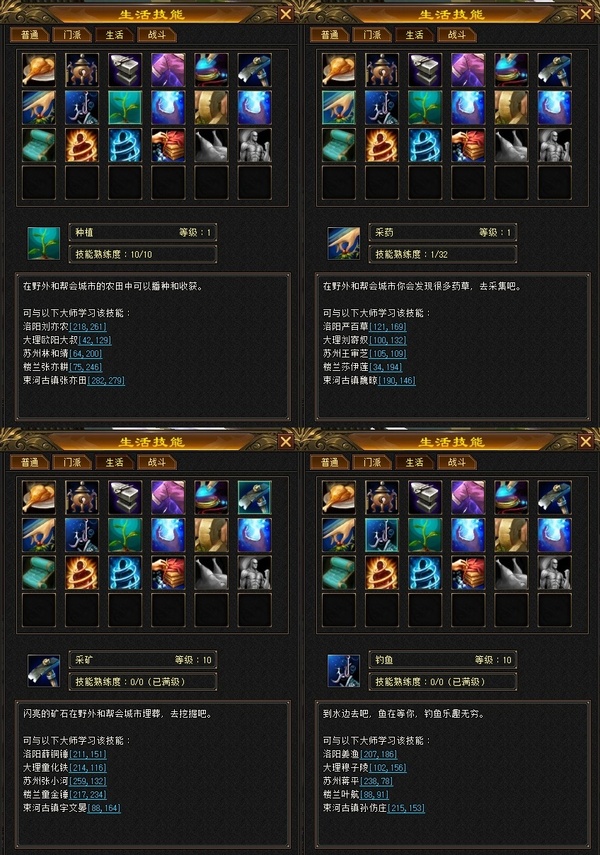Select roast chicken cooking skill in 种植 panel

(39, 70)
